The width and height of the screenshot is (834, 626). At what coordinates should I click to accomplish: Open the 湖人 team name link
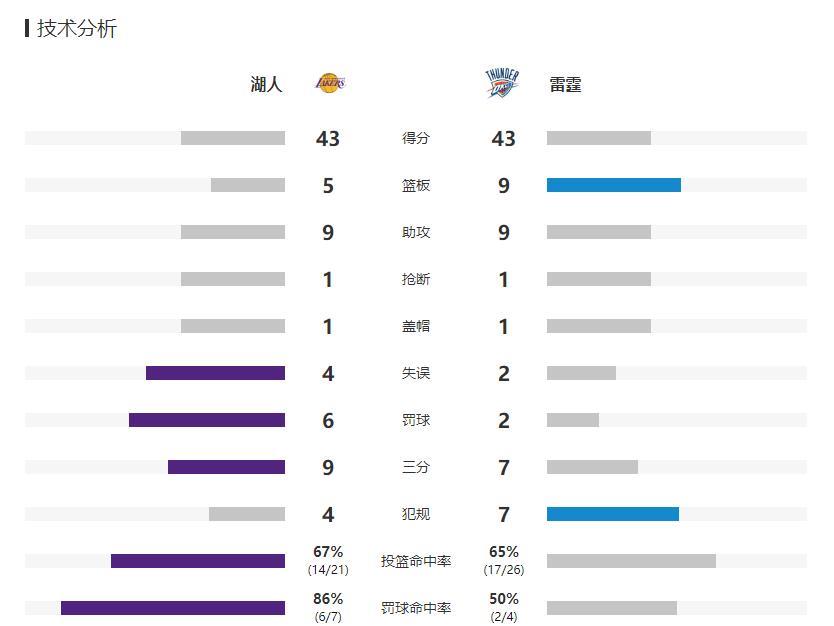click(x=266, y=84)
